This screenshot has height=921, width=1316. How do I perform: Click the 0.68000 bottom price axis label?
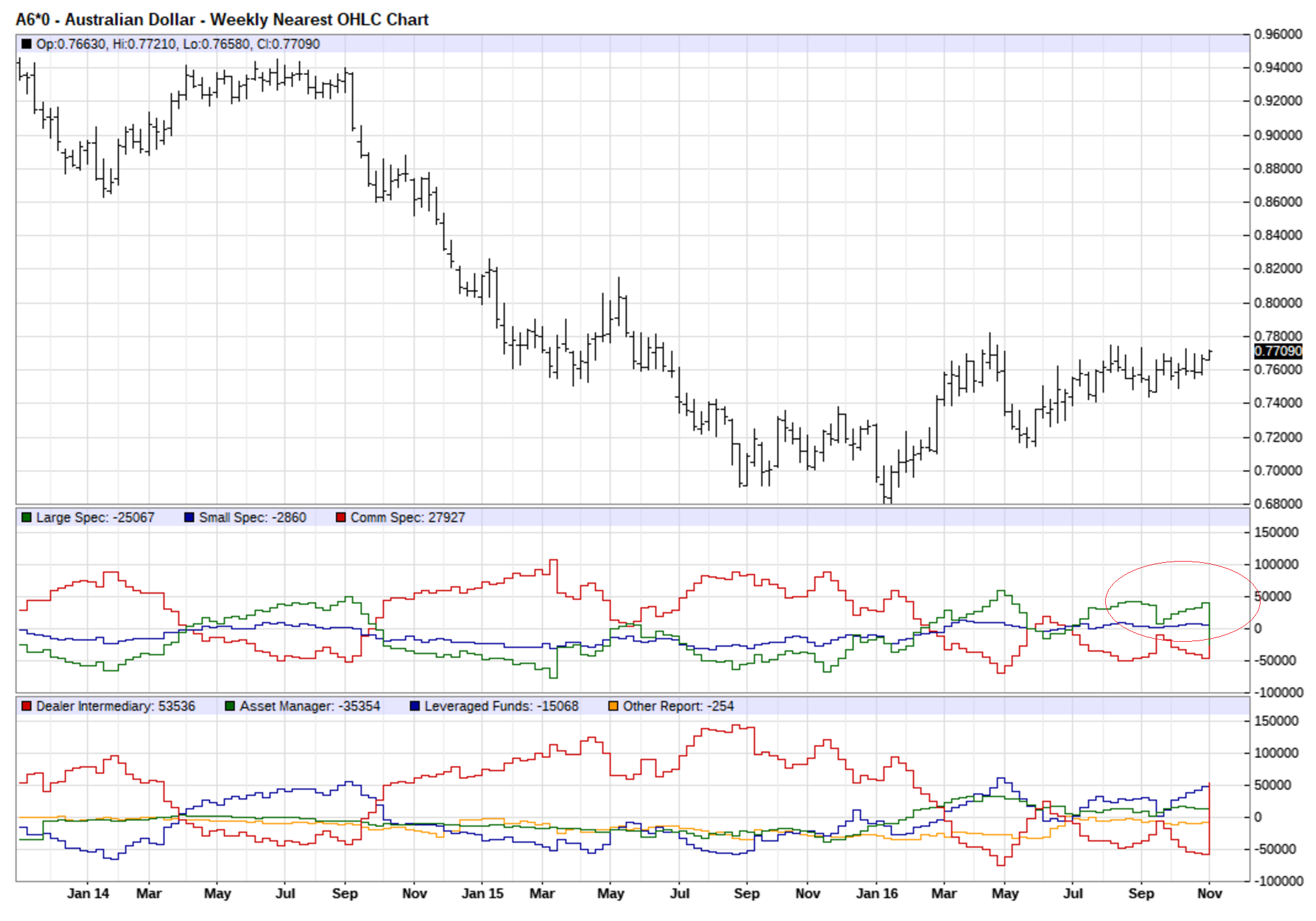(1278, 504)
